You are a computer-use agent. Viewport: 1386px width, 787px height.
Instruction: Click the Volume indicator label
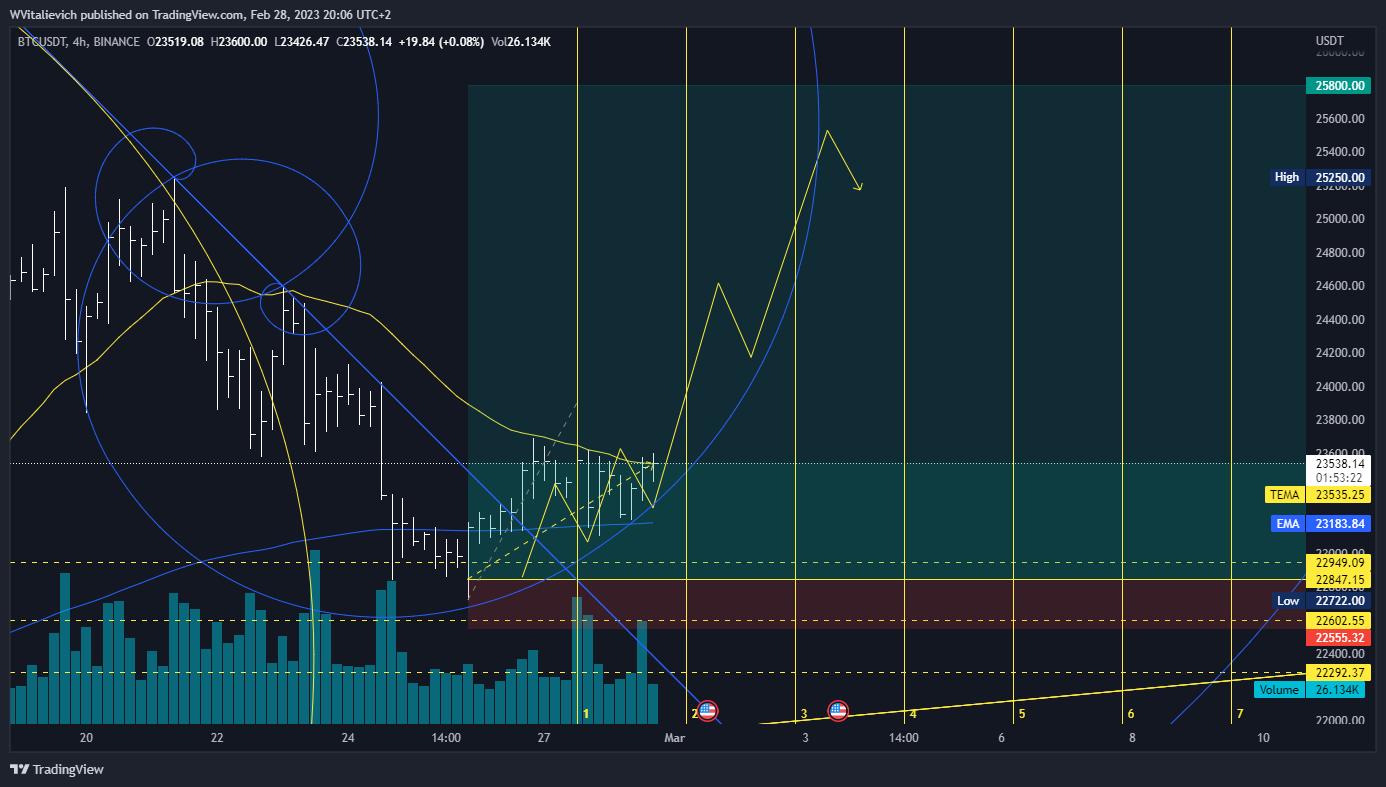pyautogui.click(x=1279, y=690)
